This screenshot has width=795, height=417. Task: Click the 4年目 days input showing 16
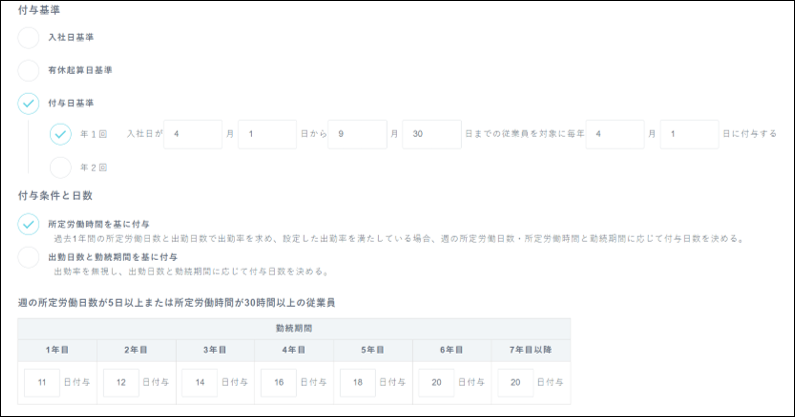tap(279, 382)
